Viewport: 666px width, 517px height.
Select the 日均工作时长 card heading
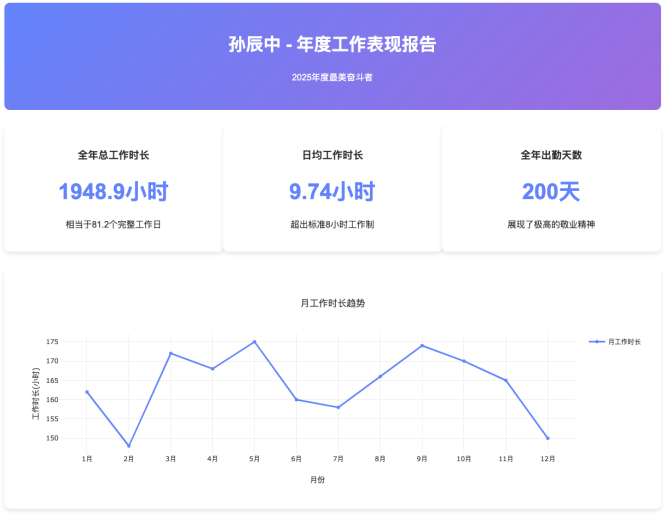pyautogui.click(x=332, y=155)
